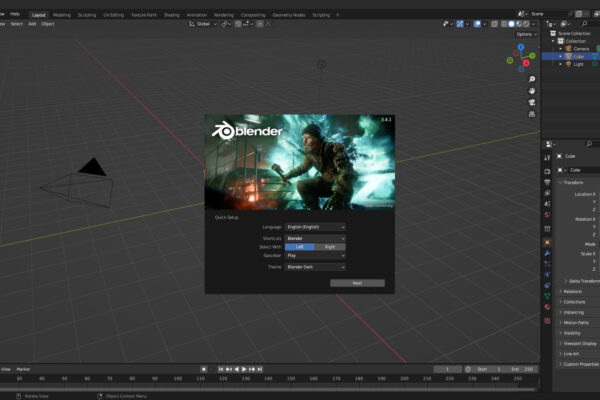Open the Object Constraints tab icon
This screenshot has width=600, height=400.
[x=547, y=285]
